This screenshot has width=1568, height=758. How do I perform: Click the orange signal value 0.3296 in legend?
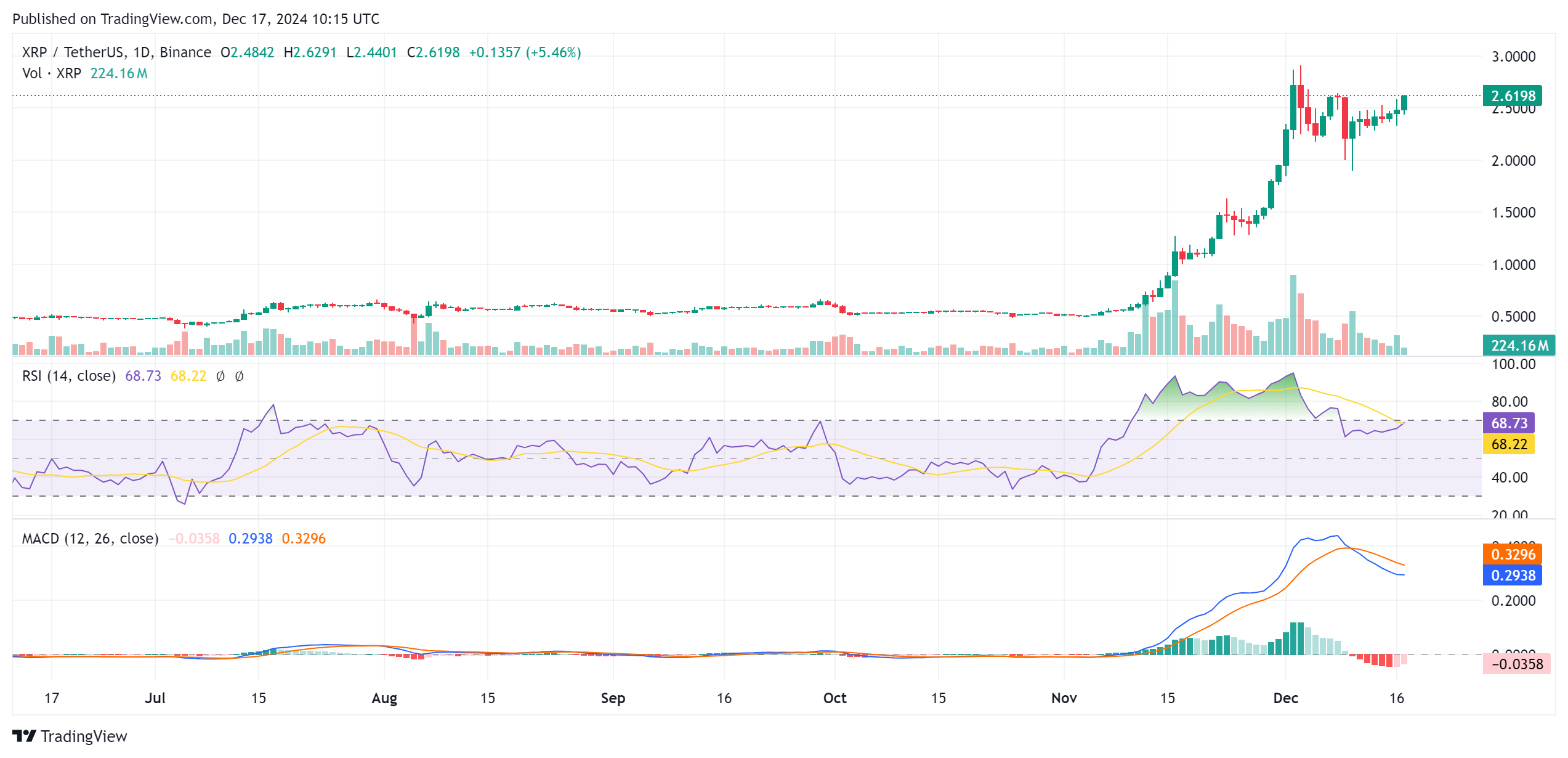click(304, 539)
